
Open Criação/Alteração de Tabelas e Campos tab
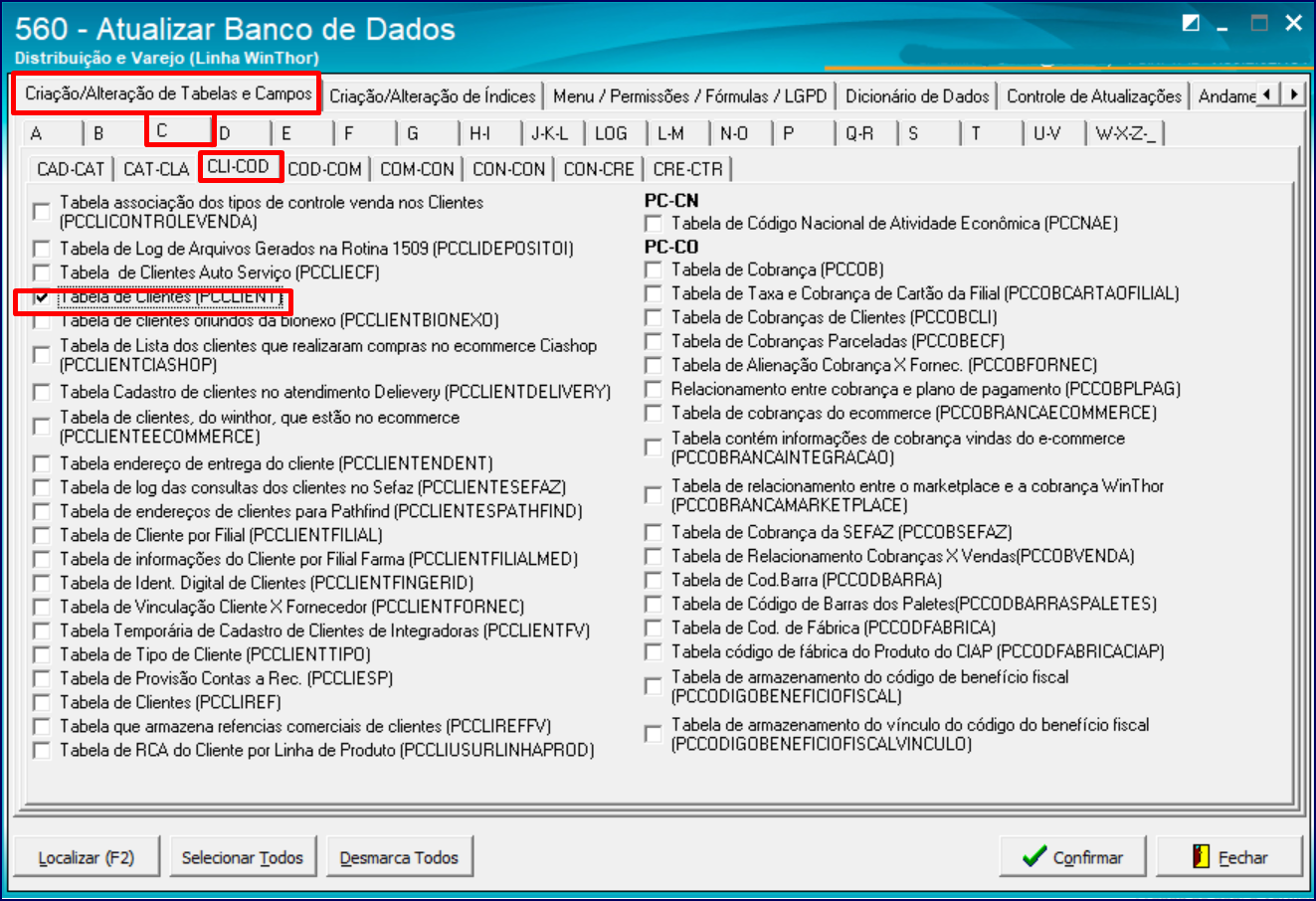pos(168,93)
